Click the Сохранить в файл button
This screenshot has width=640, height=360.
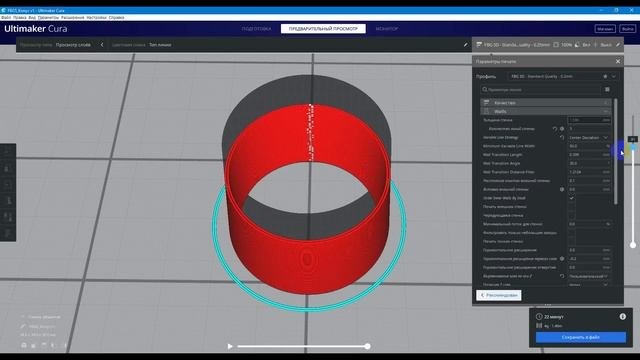[580, 337]
